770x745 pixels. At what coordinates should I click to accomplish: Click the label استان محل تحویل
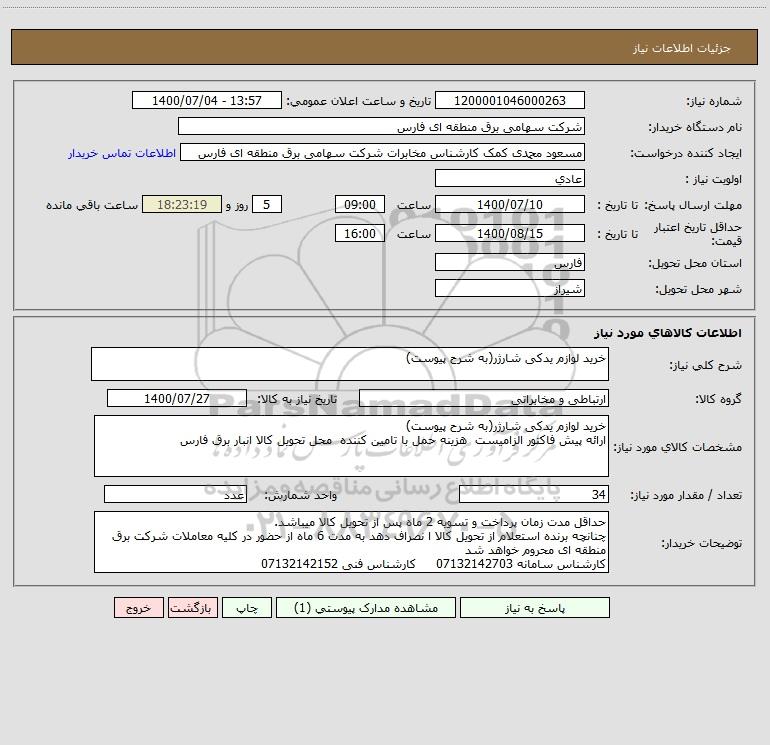(695, 263)
